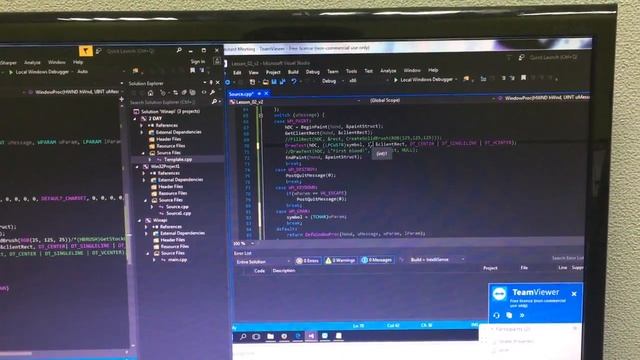This screenshot has height=360, width=640.
Task: Open the Solution Explorer Home icon
Action: coord(151,93)
